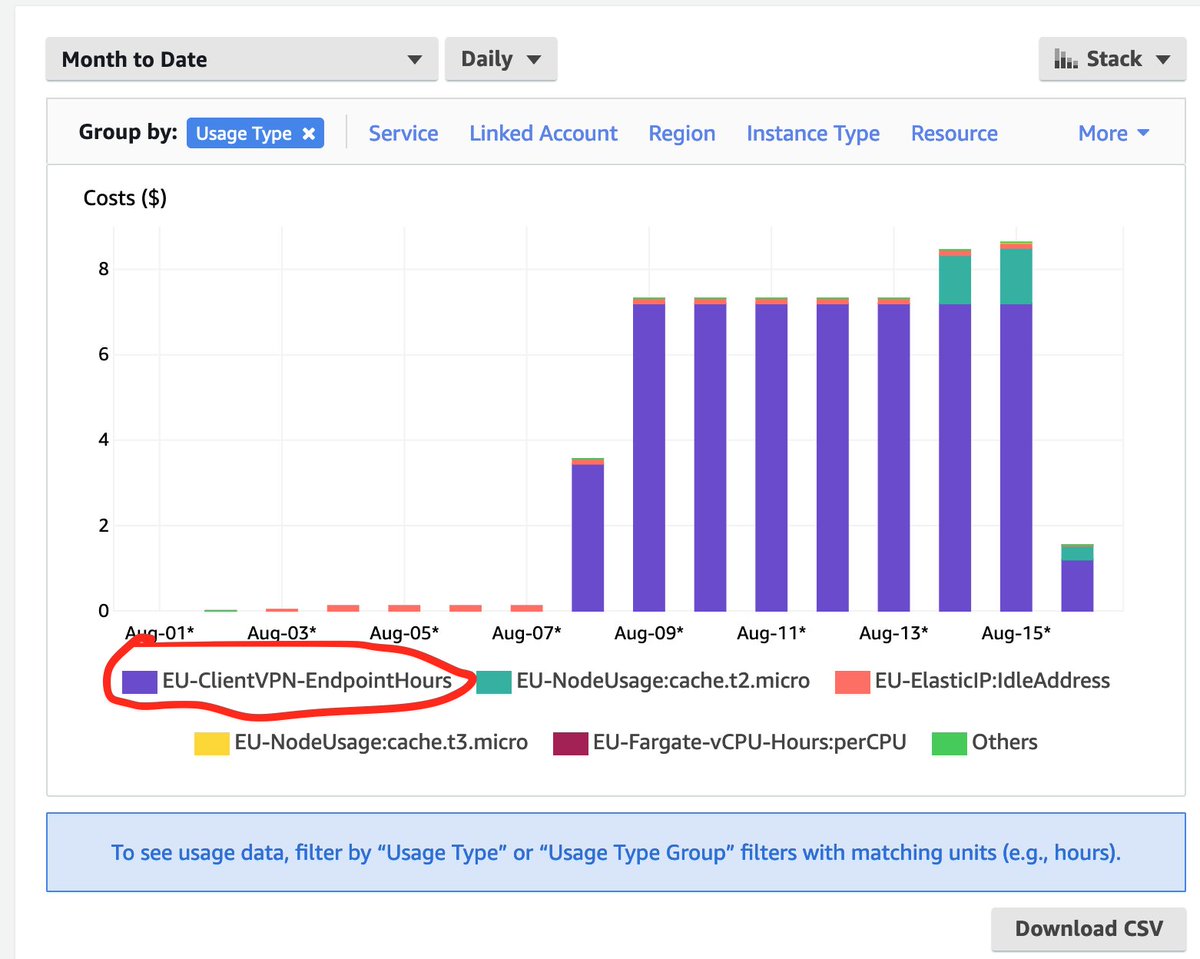The width and height of the screenshot is (1200, 959).
Task: Click the Aug-15 purple bar
Action: tap(1016, 457)
